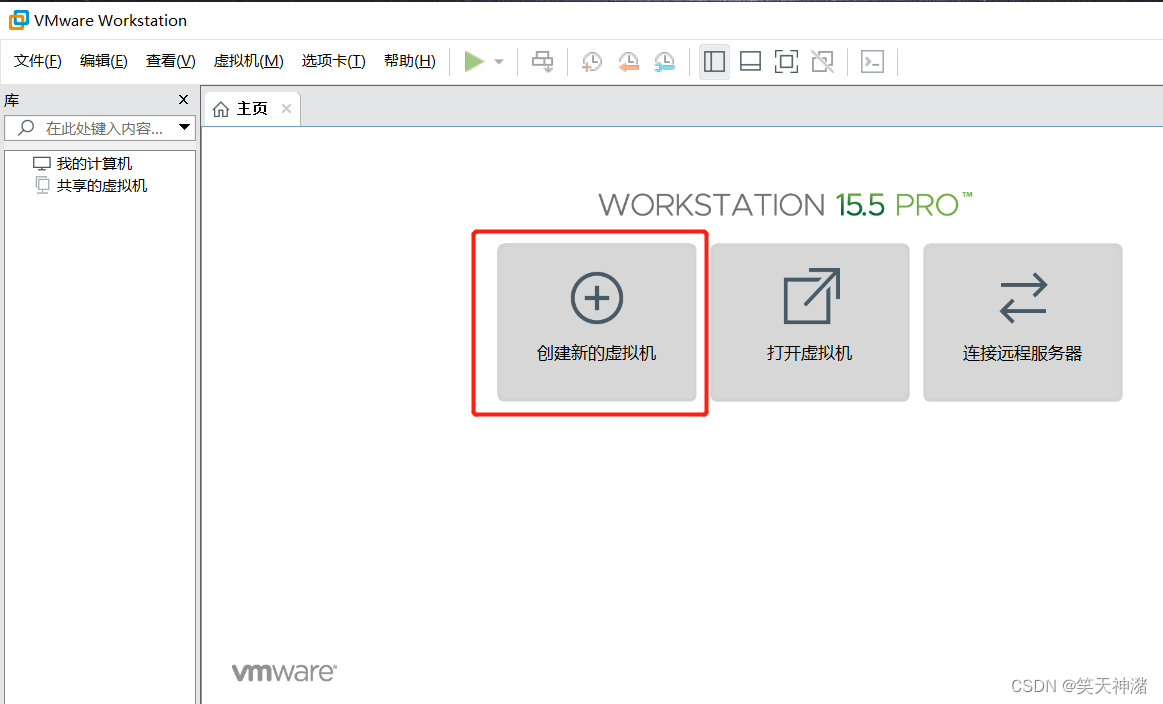Click the home icon on 主页 tab
The width and height of the screenshot is (1163, 704).
pyautogui.click(x=221, y=110)
